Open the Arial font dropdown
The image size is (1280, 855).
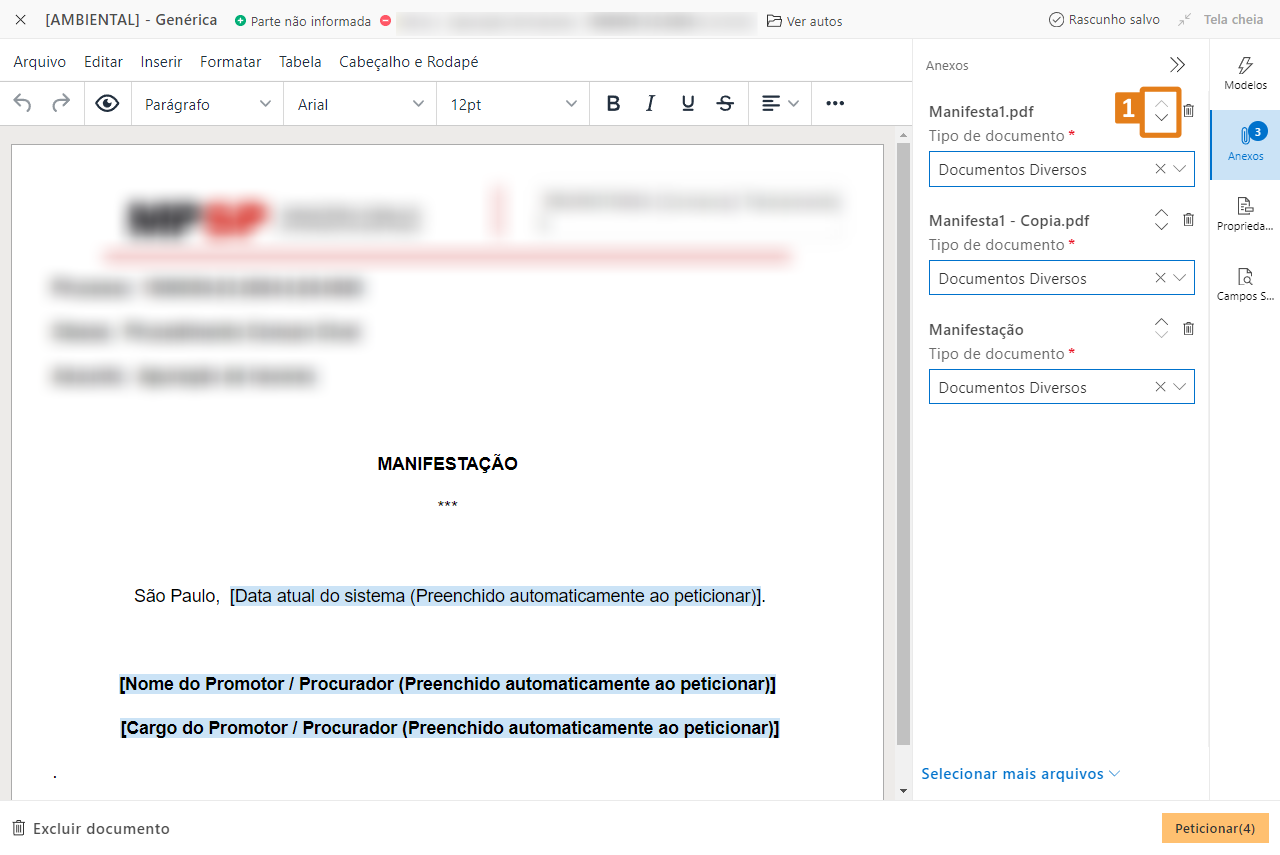[360, 104]
